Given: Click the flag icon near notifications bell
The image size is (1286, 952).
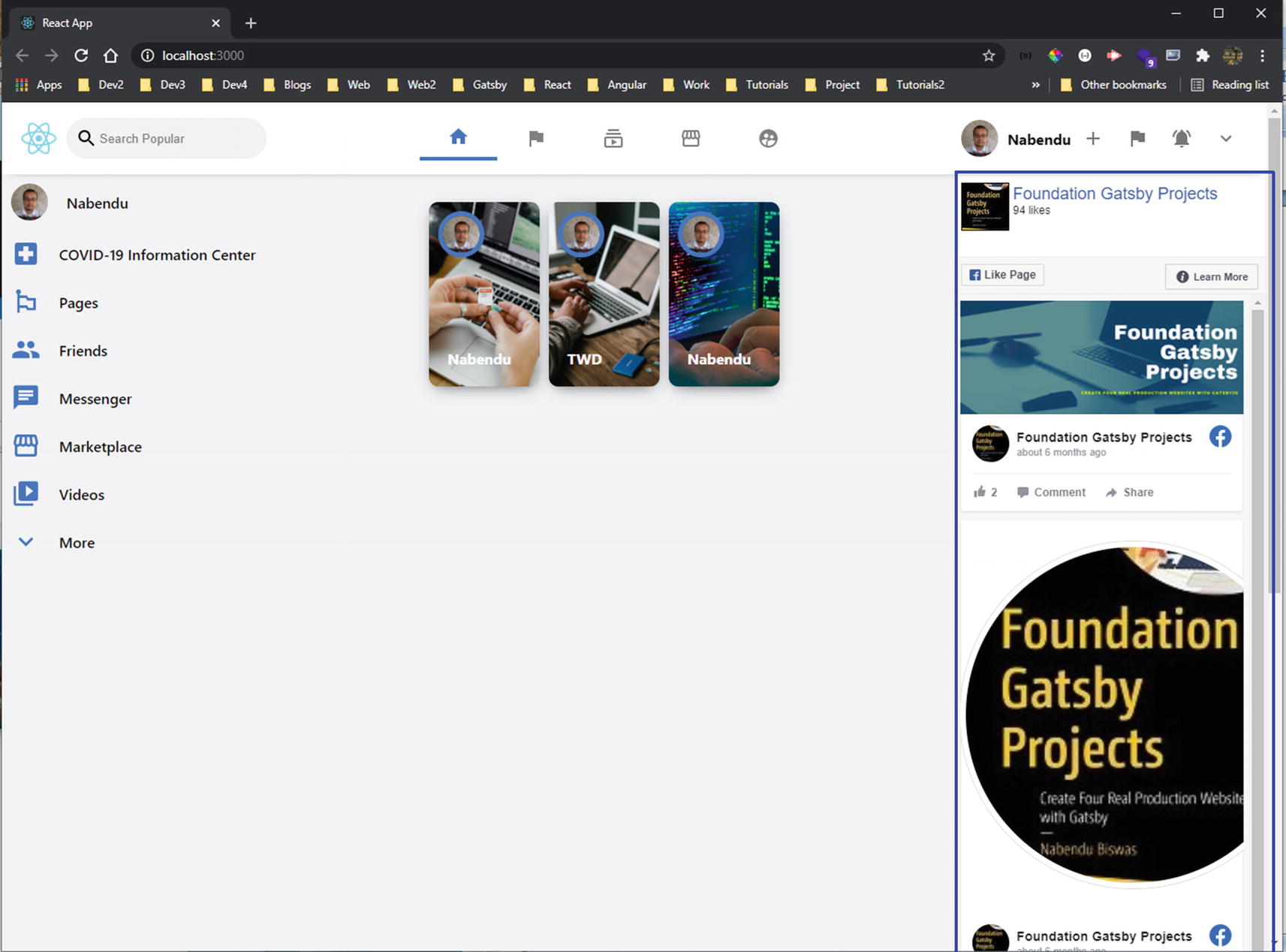Looking at the screenshot, I should (x=1137, y=139).
